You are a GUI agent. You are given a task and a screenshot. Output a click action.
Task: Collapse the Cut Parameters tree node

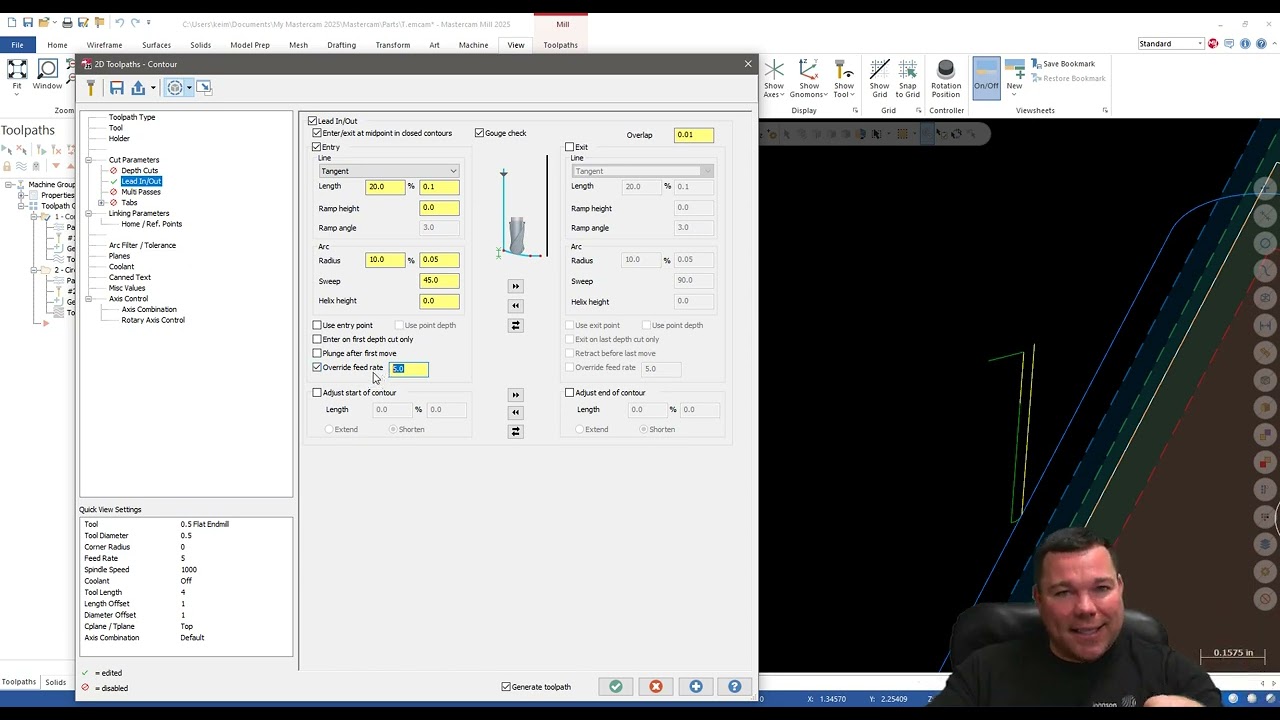point(89,160)
